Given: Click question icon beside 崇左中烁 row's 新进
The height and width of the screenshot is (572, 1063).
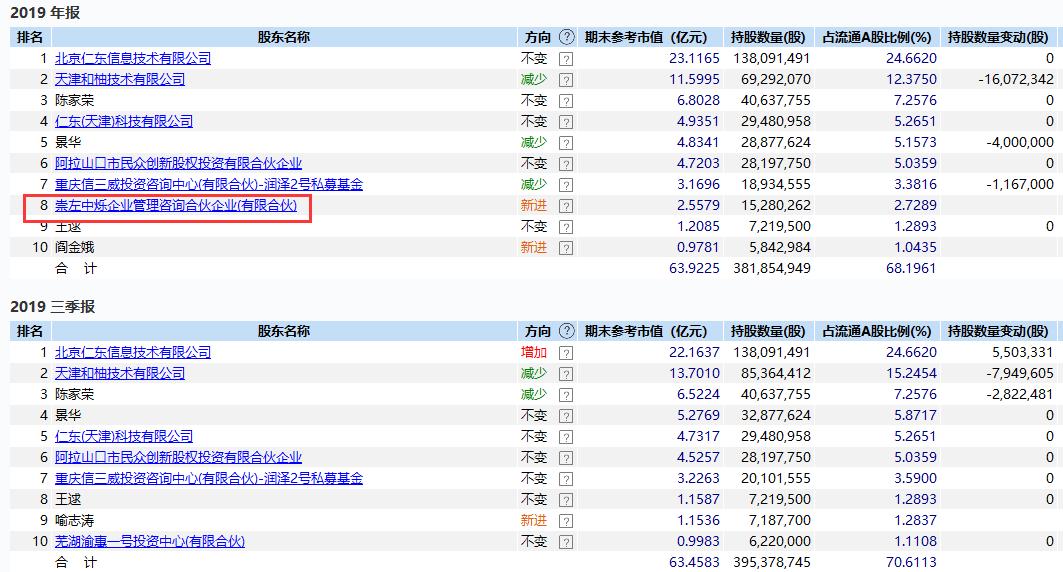Looking at the screenshot, I should 566,206.
